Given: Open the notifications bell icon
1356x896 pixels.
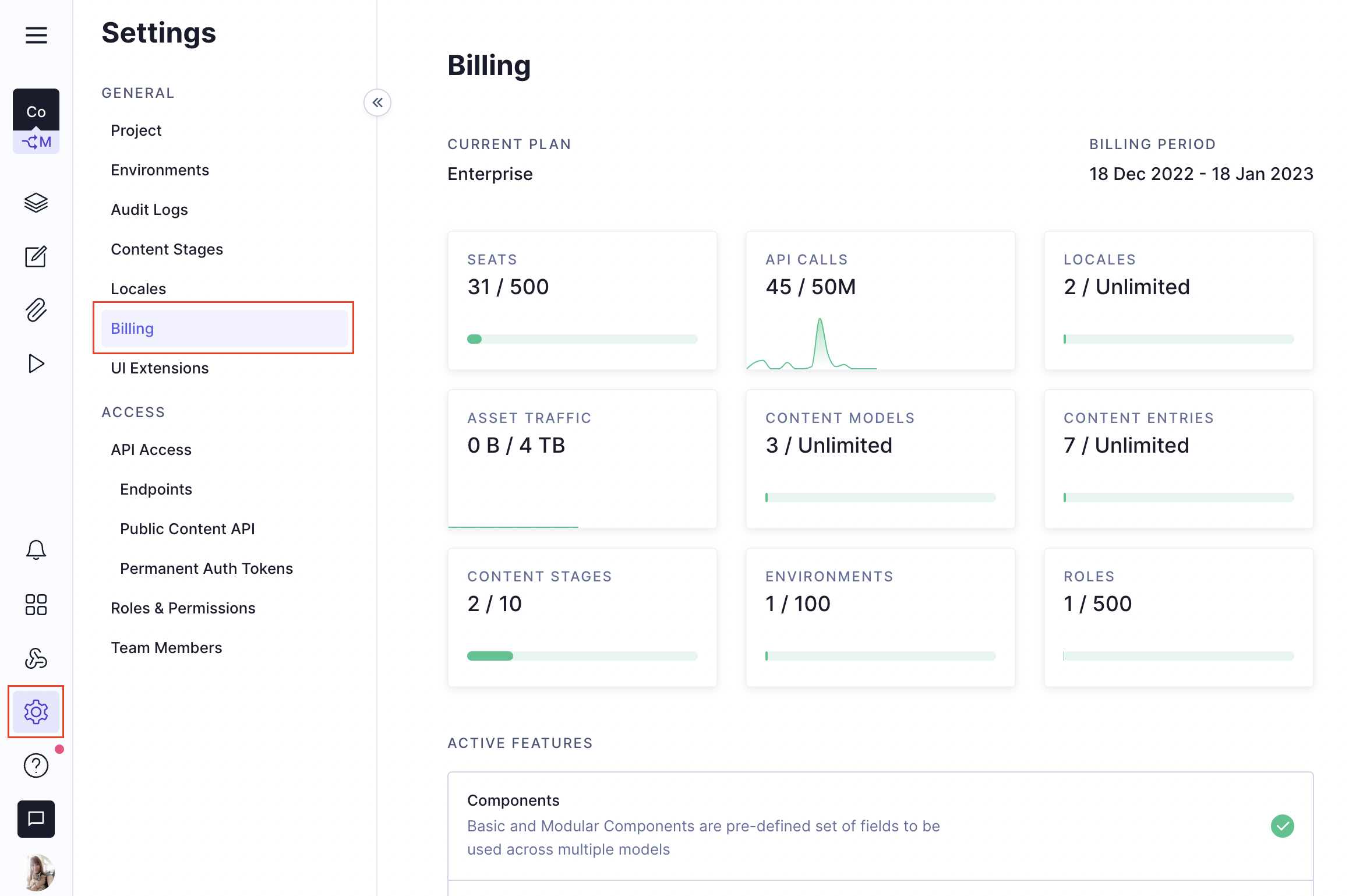Looking at the screenshot, I should tap(36, 550).
